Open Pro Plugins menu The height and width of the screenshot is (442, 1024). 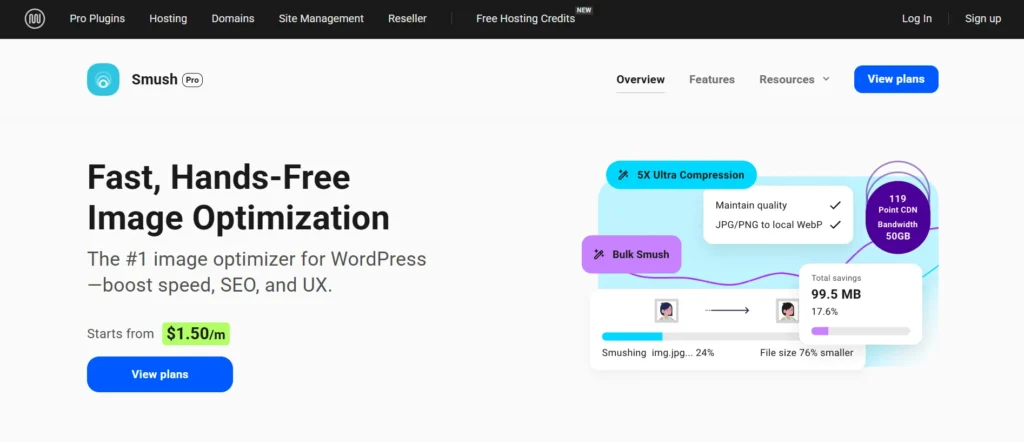pyautogui.click(x=97, y=19)
